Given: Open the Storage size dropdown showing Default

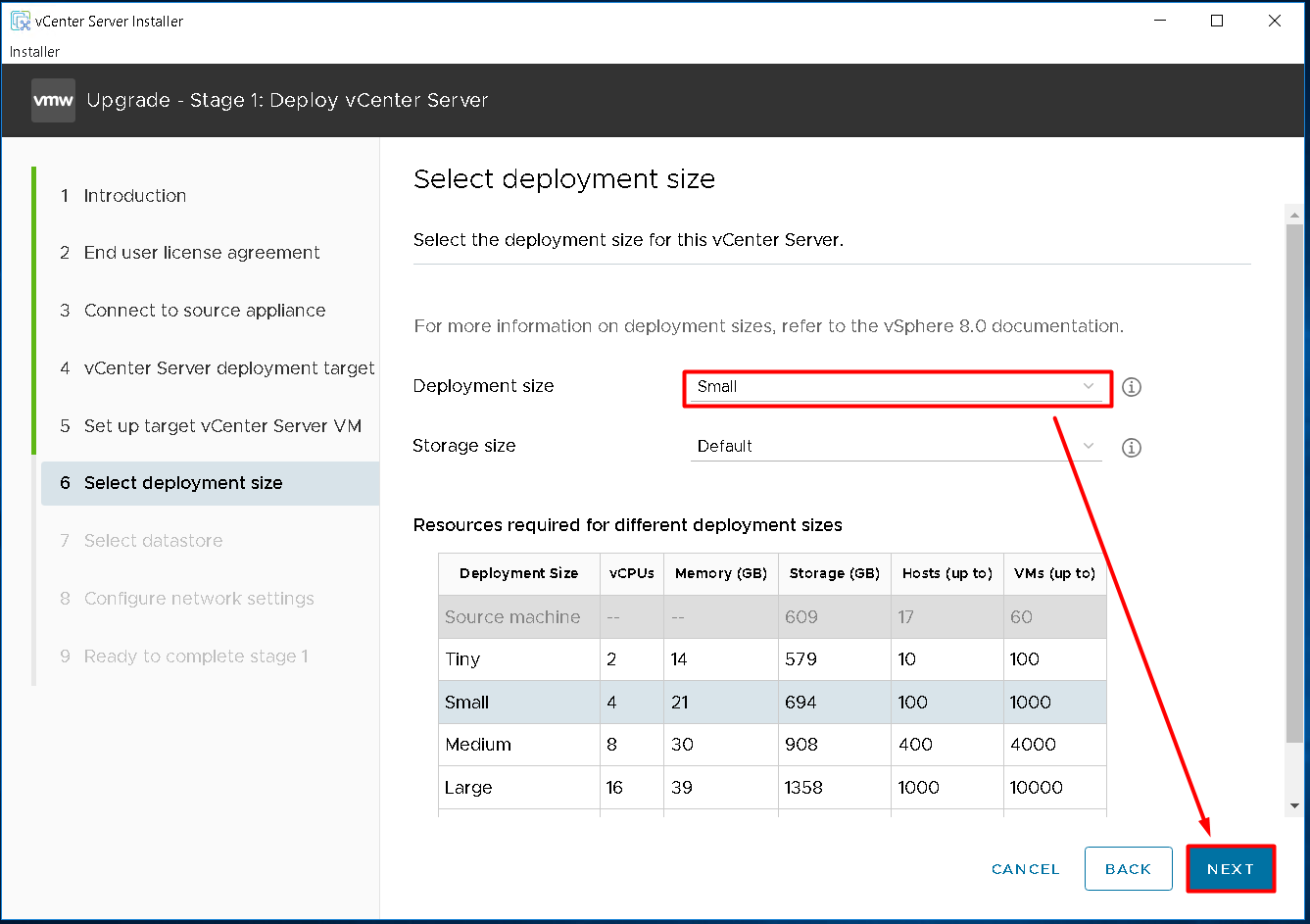Looking at the screenshot, I should [897, 447].
